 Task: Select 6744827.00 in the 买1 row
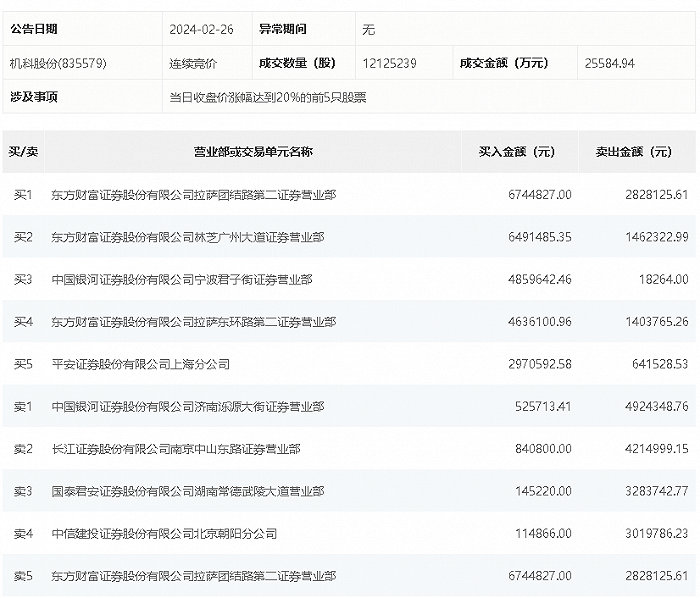(x=540, y=195)
